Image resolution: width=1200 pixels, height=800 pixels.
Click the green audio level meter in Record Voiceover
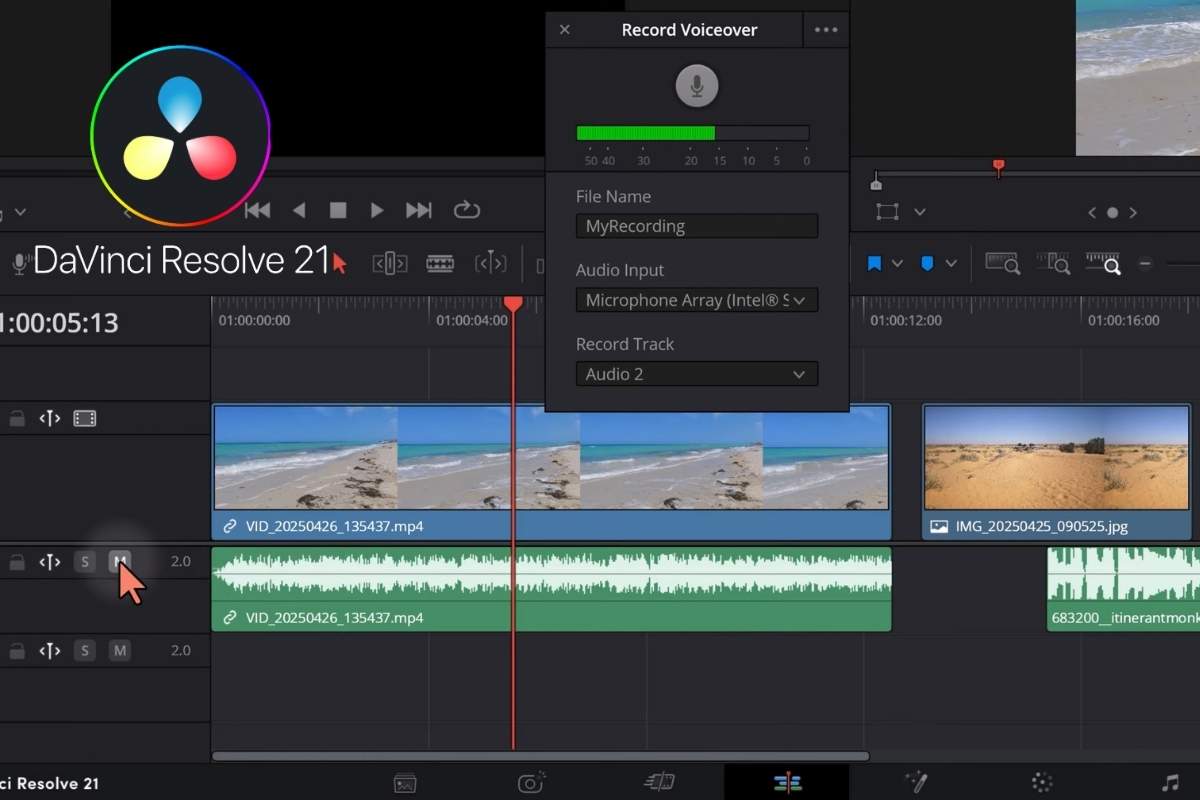[693, 133]
